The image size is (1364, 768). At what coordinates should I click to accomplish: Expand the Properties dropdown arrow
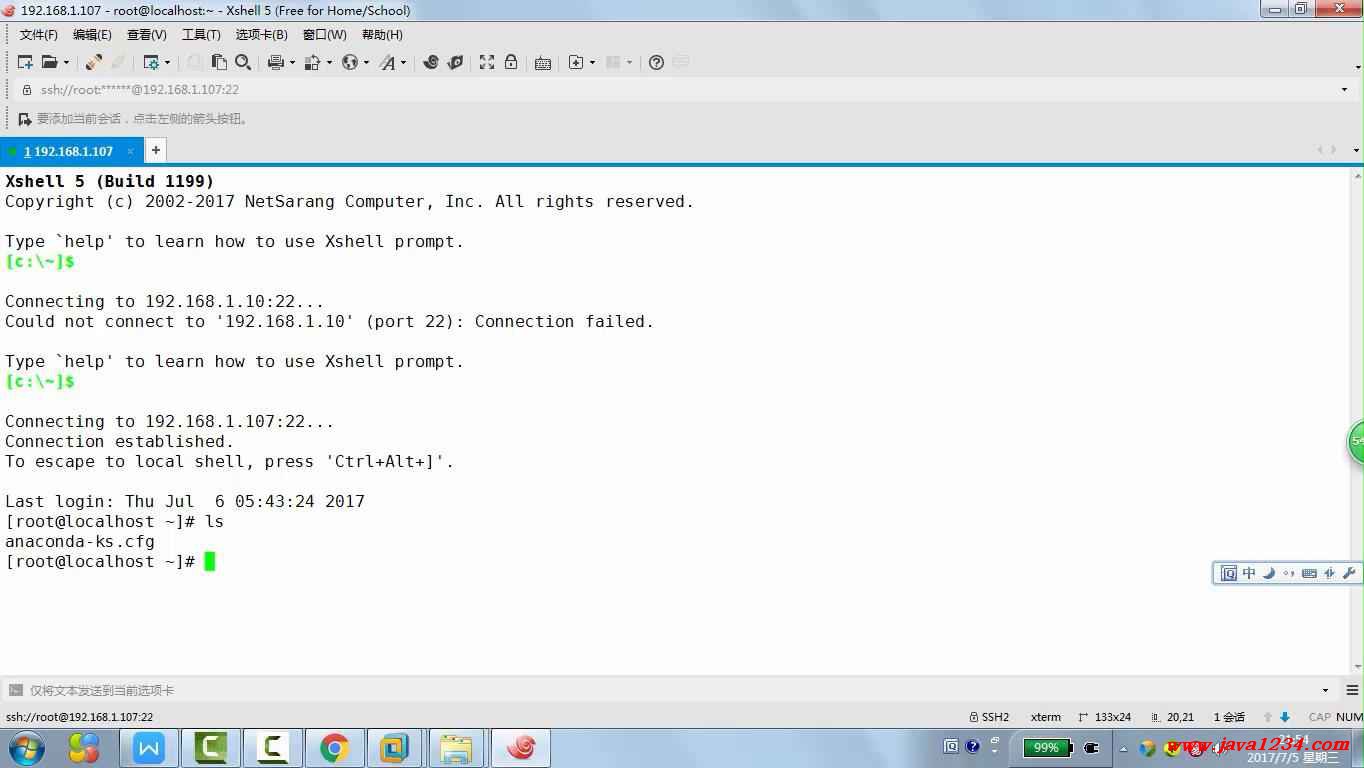click(168, 62)
